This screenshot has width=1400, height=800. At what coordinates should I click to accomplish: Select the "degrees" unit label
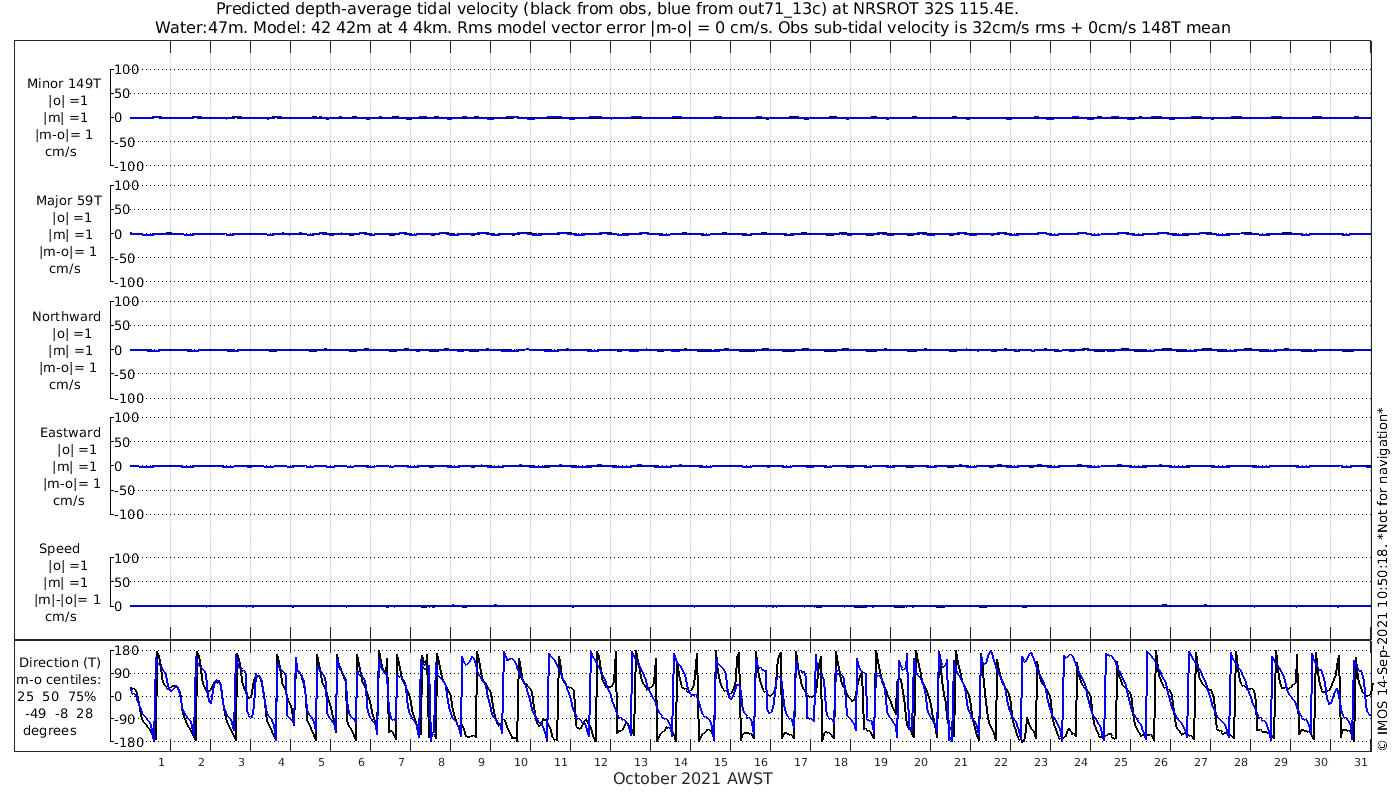pyautogui.click(x=50, y=730)
